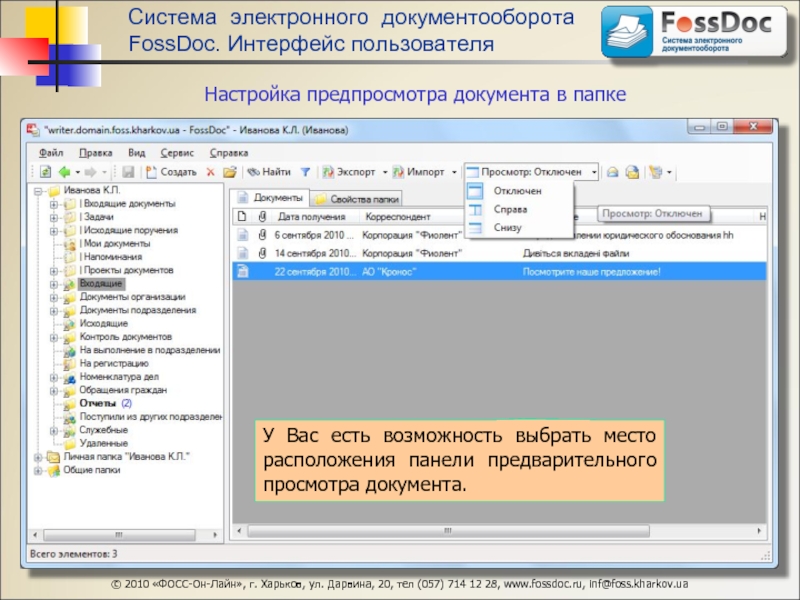Screen dimensions: 800x600
Task: Click the Создать toolbar button
Action: point(171,172)
